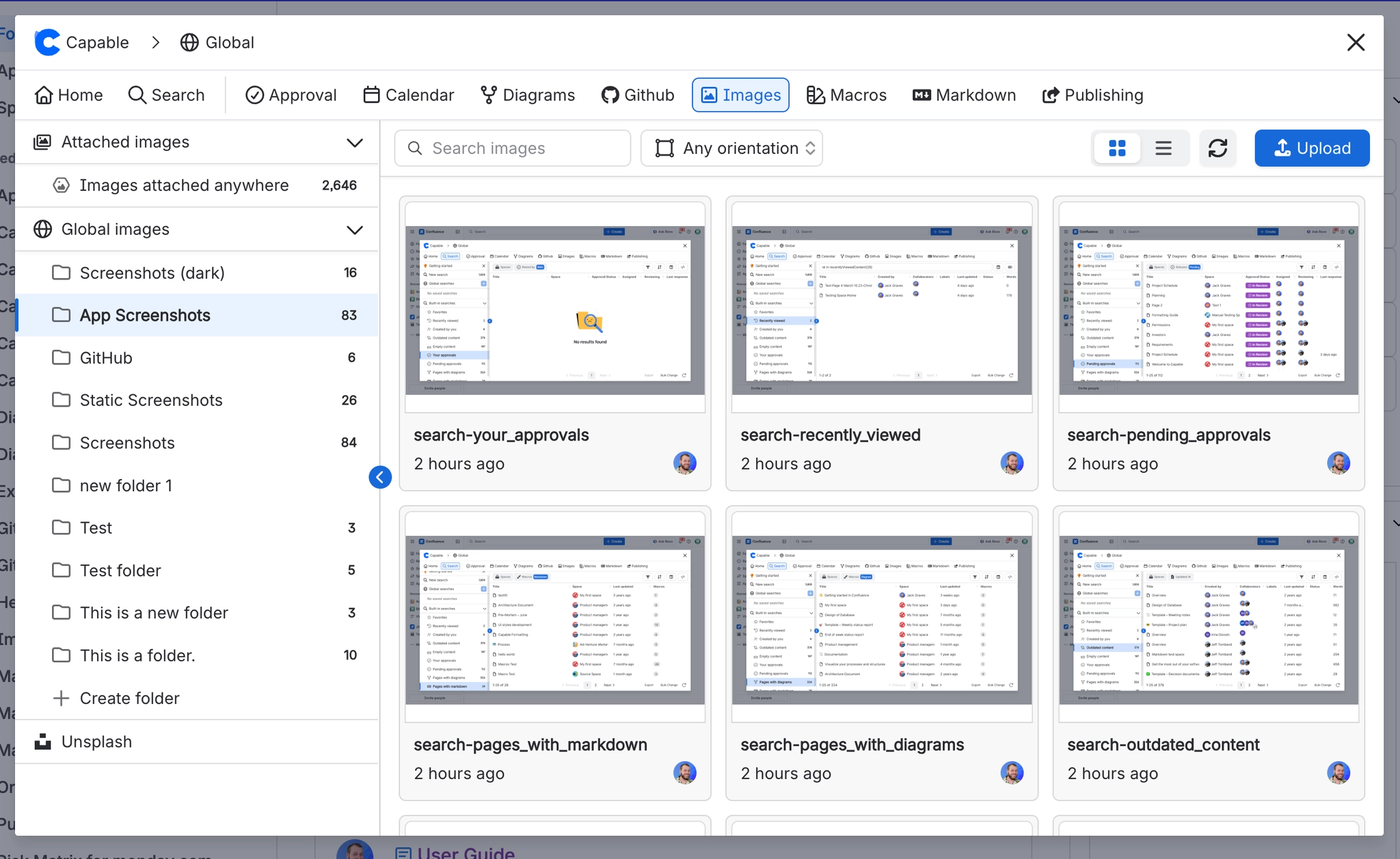
Task: Collapse the Global images section
Action: tap(355, 230)
